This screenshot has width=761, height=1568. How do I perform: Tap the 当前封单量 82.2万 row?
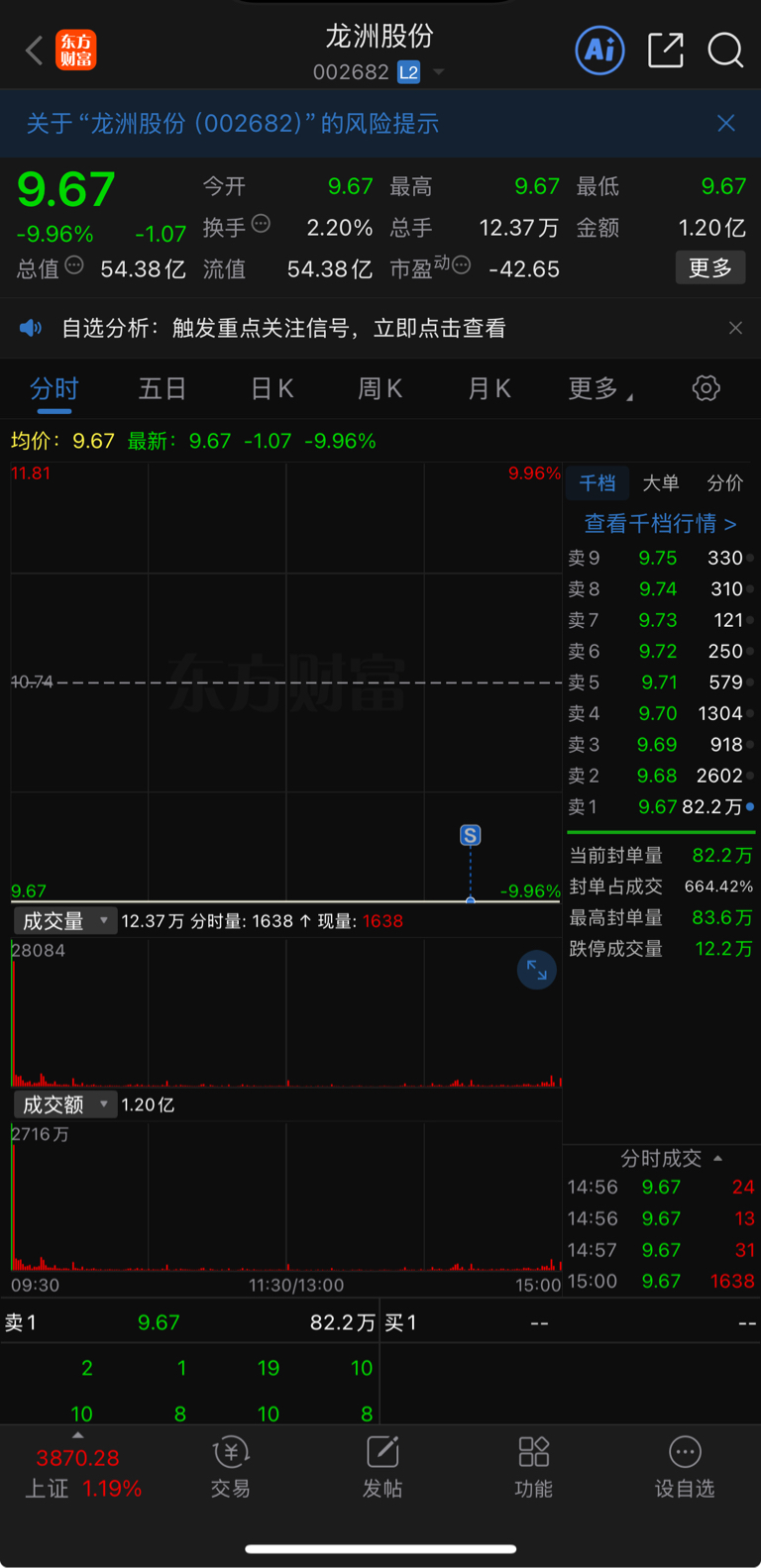[661, 855]
